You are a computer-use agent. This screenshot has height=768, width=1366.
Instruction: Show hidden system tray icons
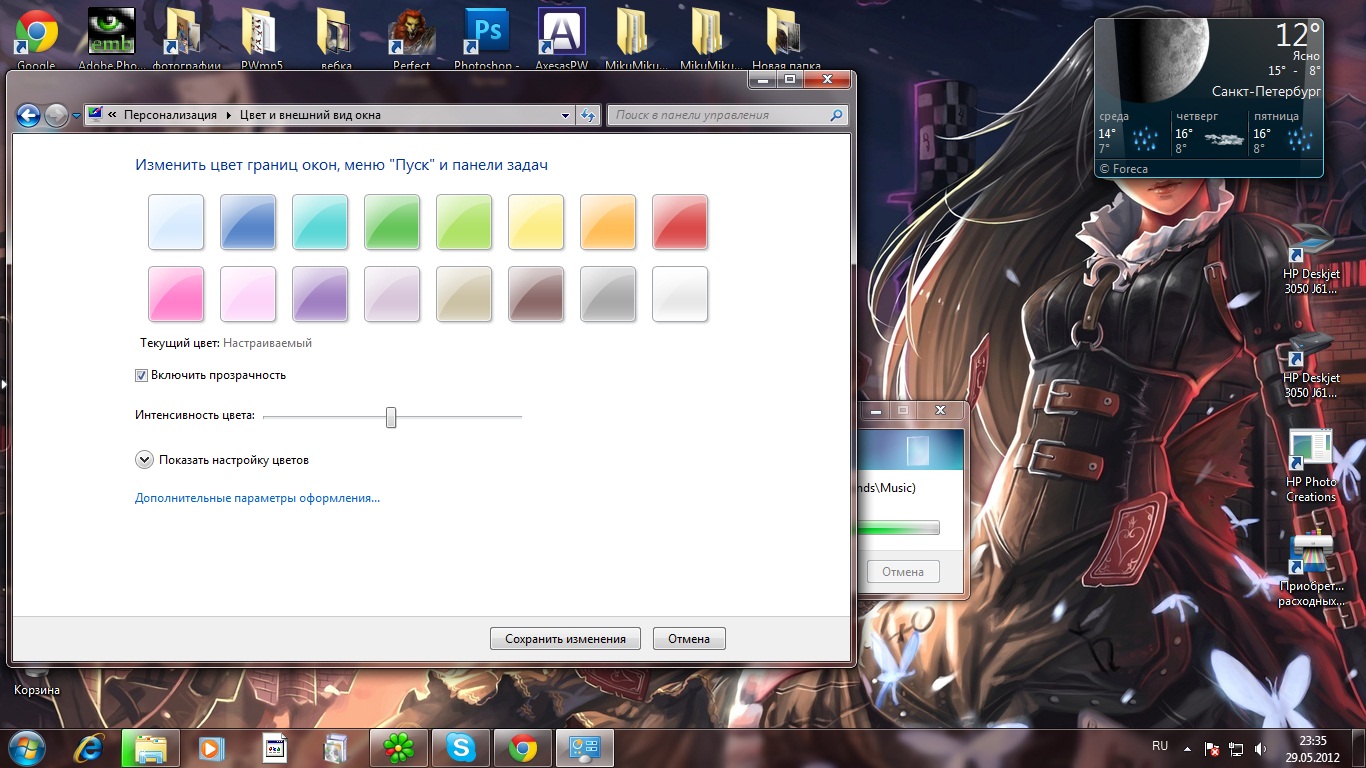click(x=1186, y=748)
